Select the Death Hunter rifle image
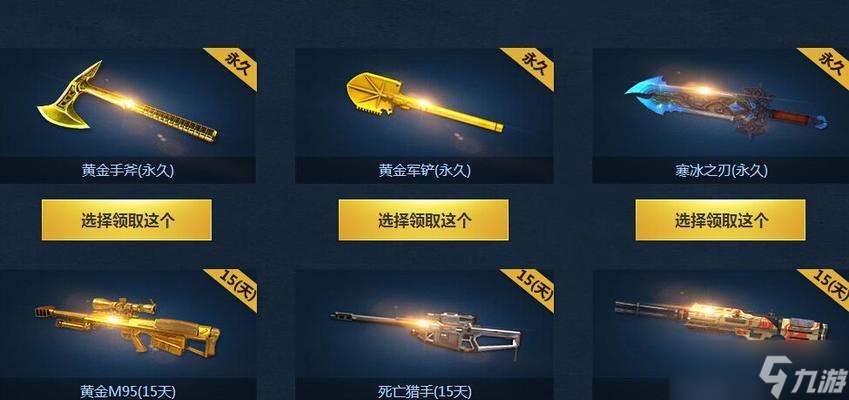Image resolution: width=849 pixels, height=400 pixels. pyautogui.click(x=426, y=331)
